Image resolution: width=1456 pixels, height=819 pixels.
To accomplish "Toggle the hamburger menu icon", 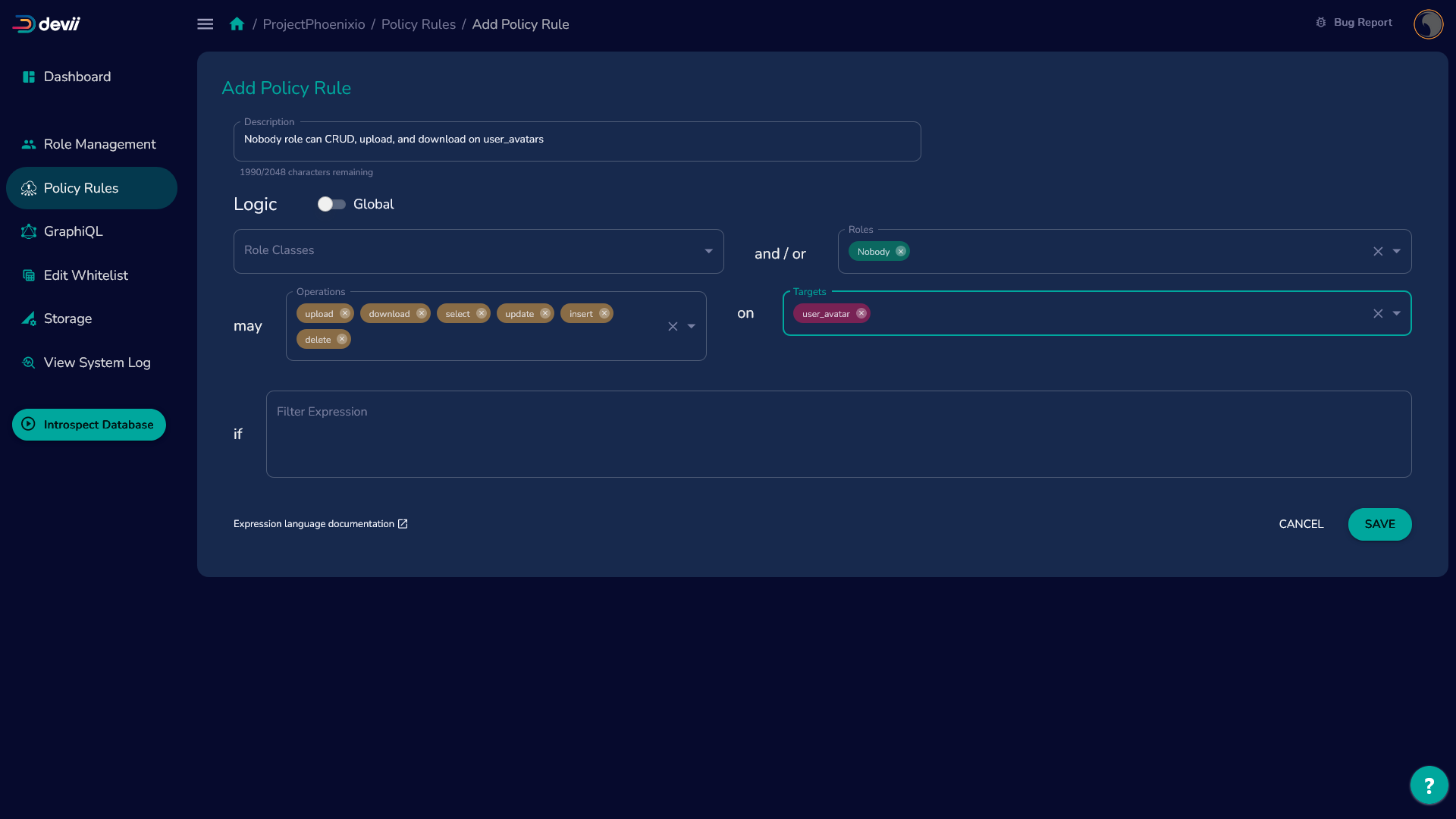I will [205, 24].
